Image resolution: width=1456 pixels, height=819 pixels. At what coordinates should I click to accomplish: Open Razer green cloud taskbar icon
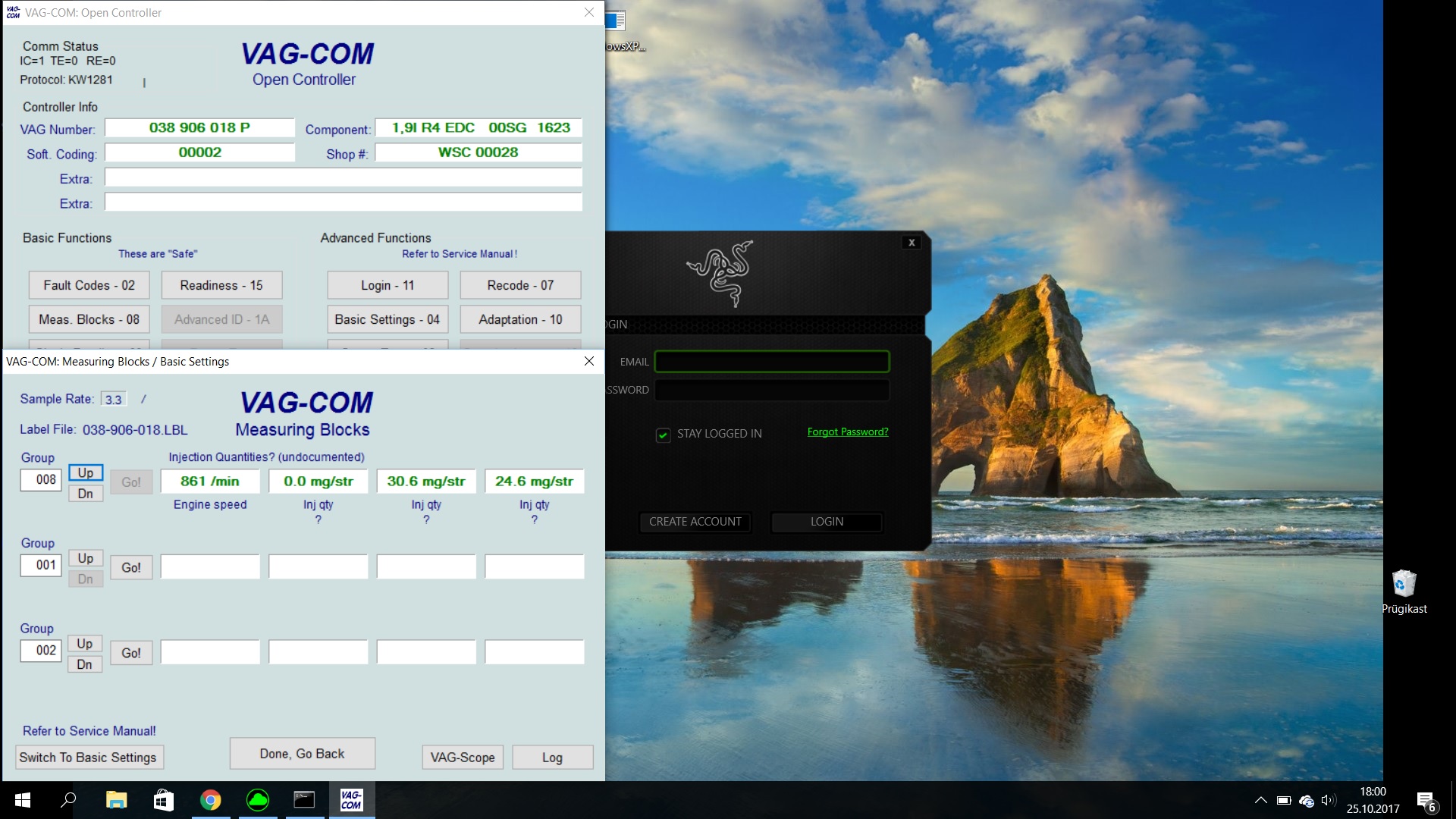(x=258, y=800)
